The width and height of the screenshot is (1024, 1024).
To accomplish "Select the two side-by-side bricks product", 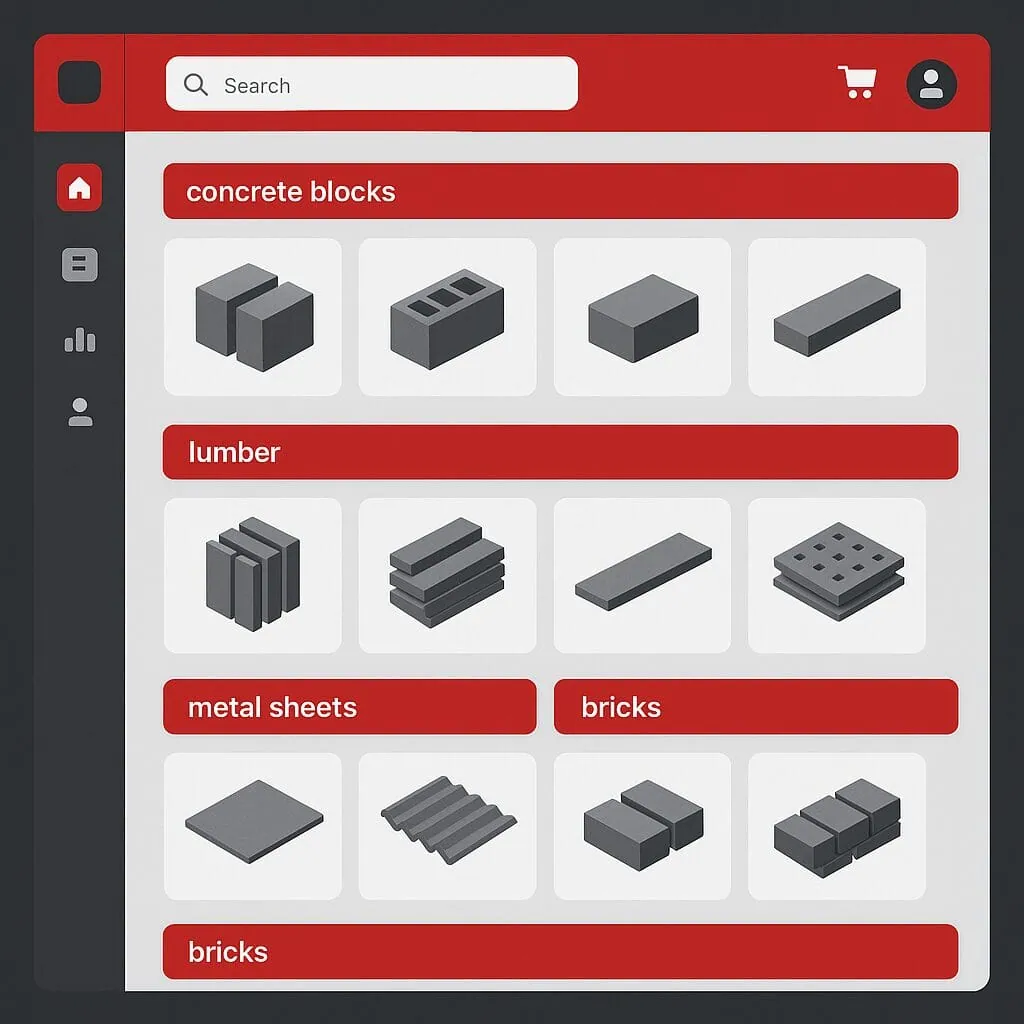I will click(x=642, y=826).
